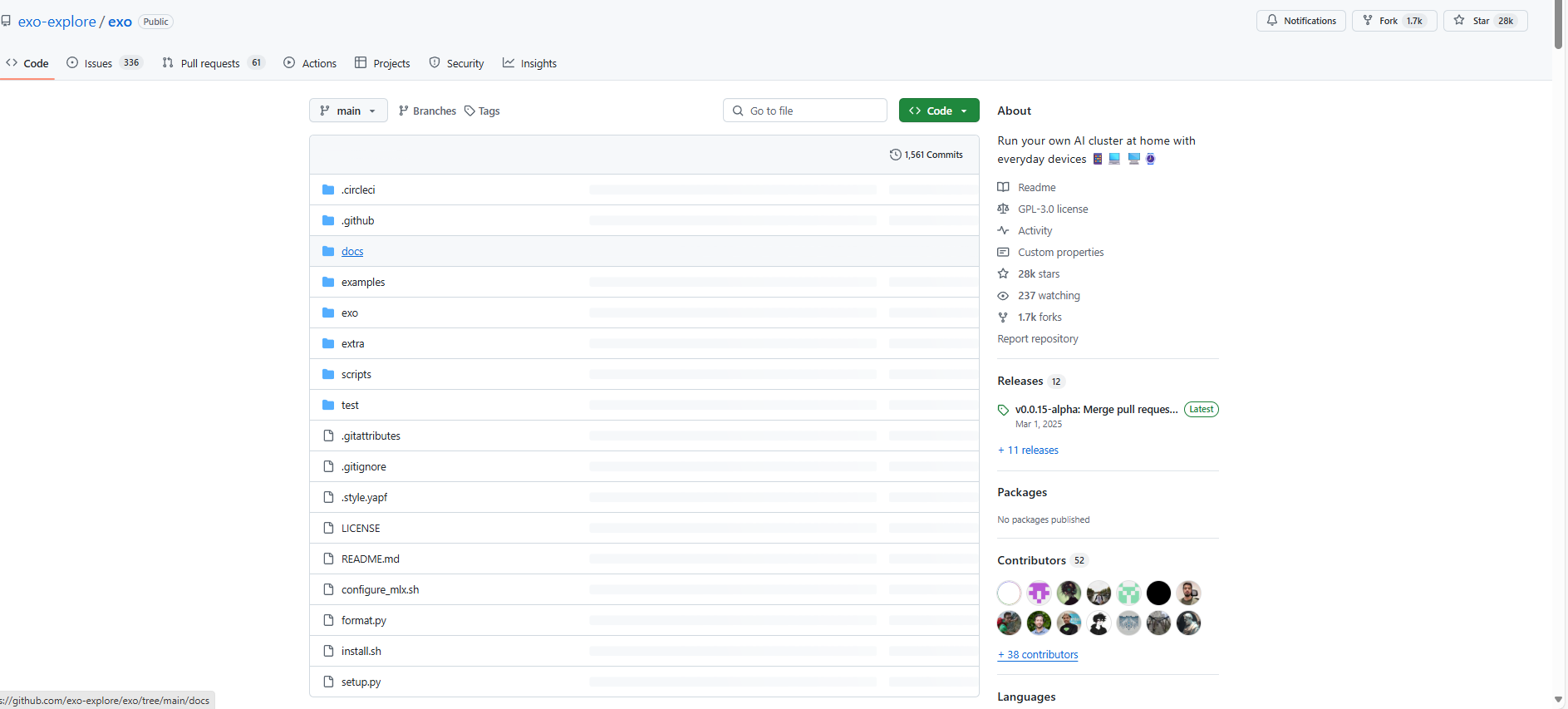The image size is (1568, 709).
Task: Open the extra folder
Action: 352,343
